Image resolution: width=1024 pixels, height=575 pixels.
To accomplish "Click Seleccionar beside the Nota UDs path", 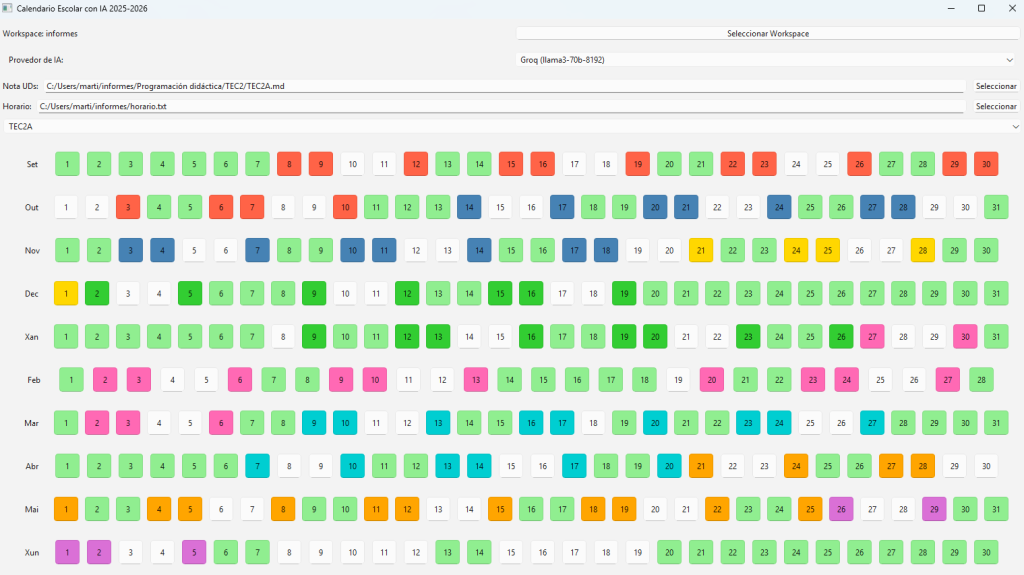I will point(995,86).
